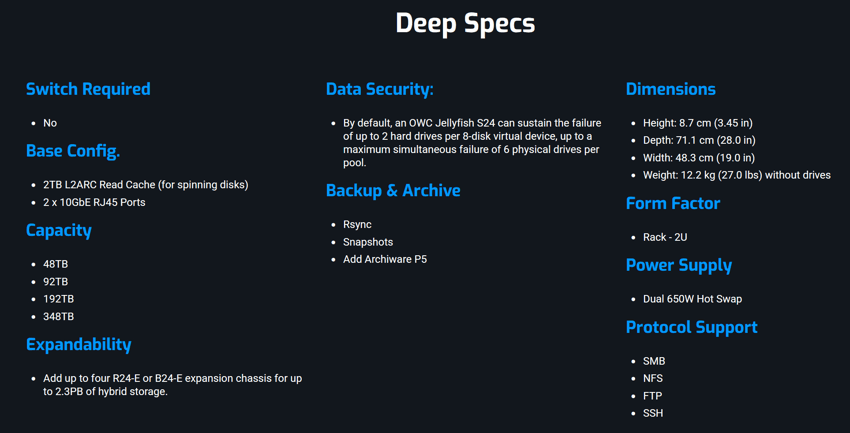Select the Capacity heading
The width and height of the screenshot is (850, 433).
pos(59,231)
